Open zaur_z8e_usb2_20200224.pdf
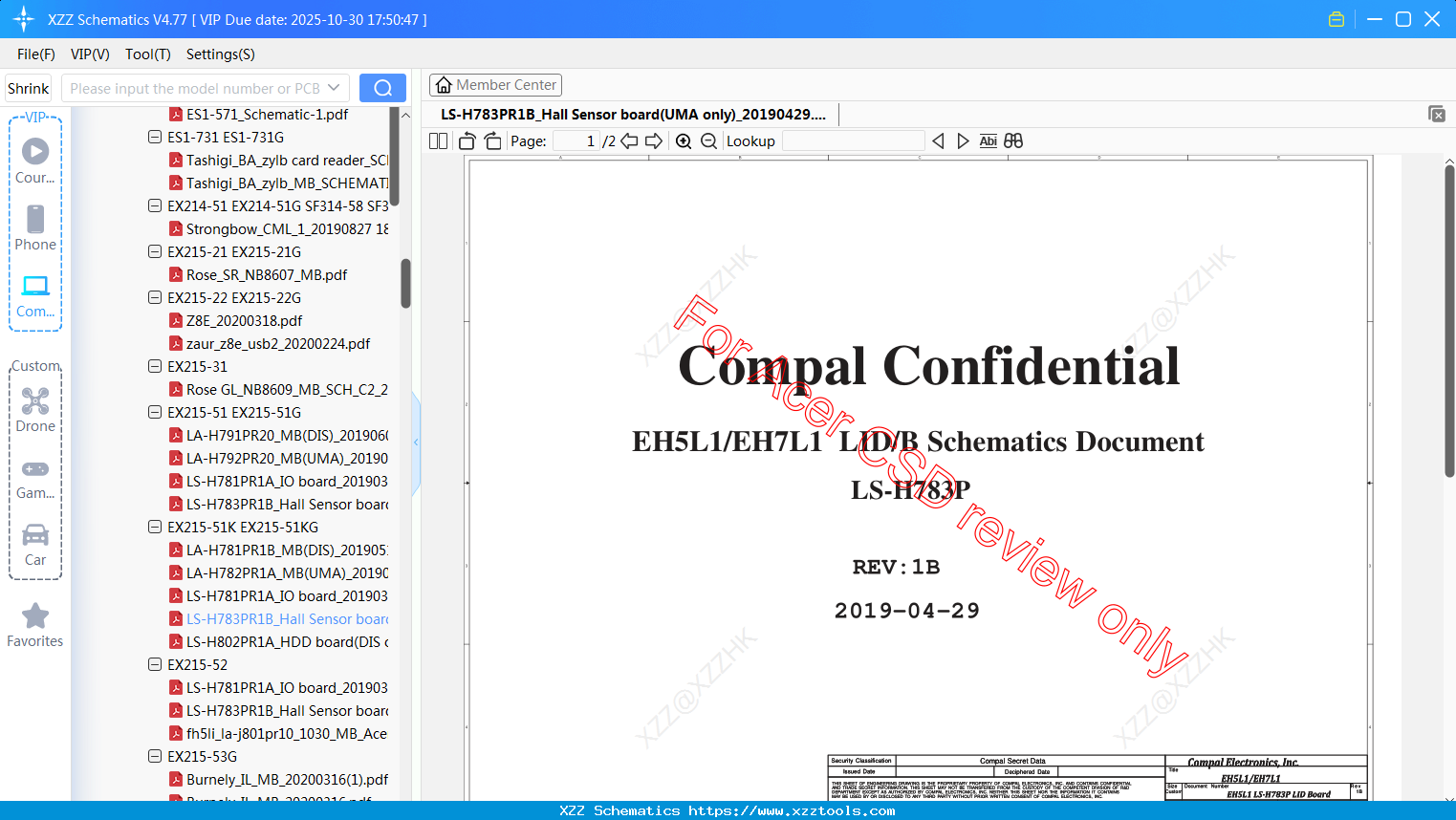The image size is (1456, 820). coord(270,344)
